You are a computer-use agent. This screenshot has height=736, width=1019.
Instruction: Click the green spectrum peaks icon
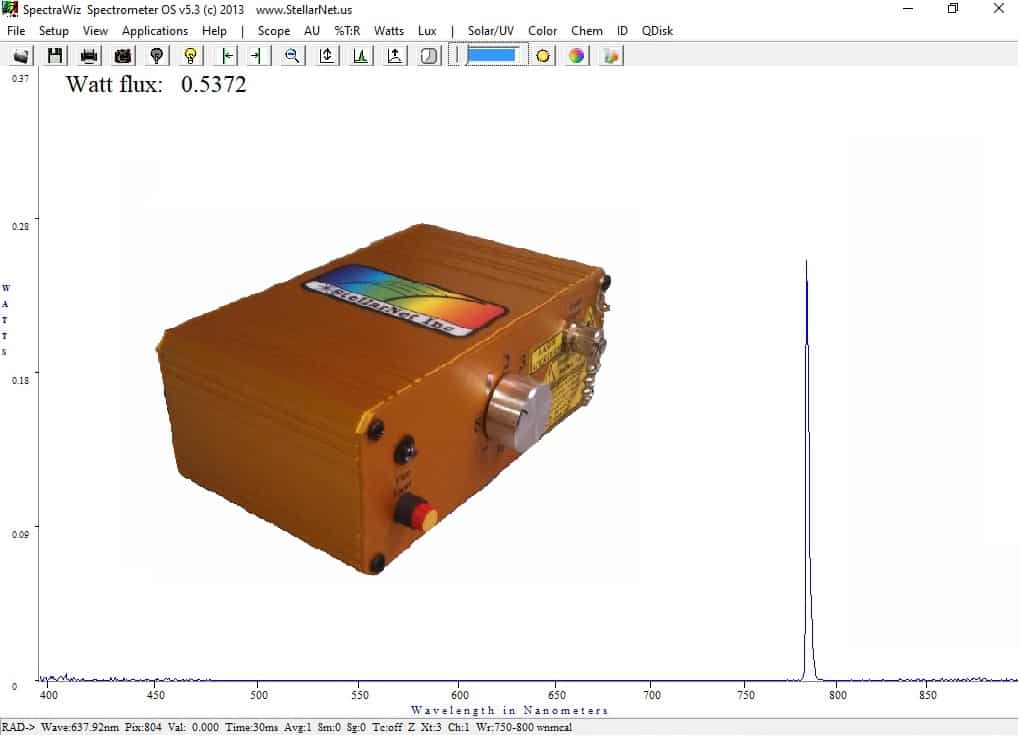pyautogui.click(x=360, y=56)
